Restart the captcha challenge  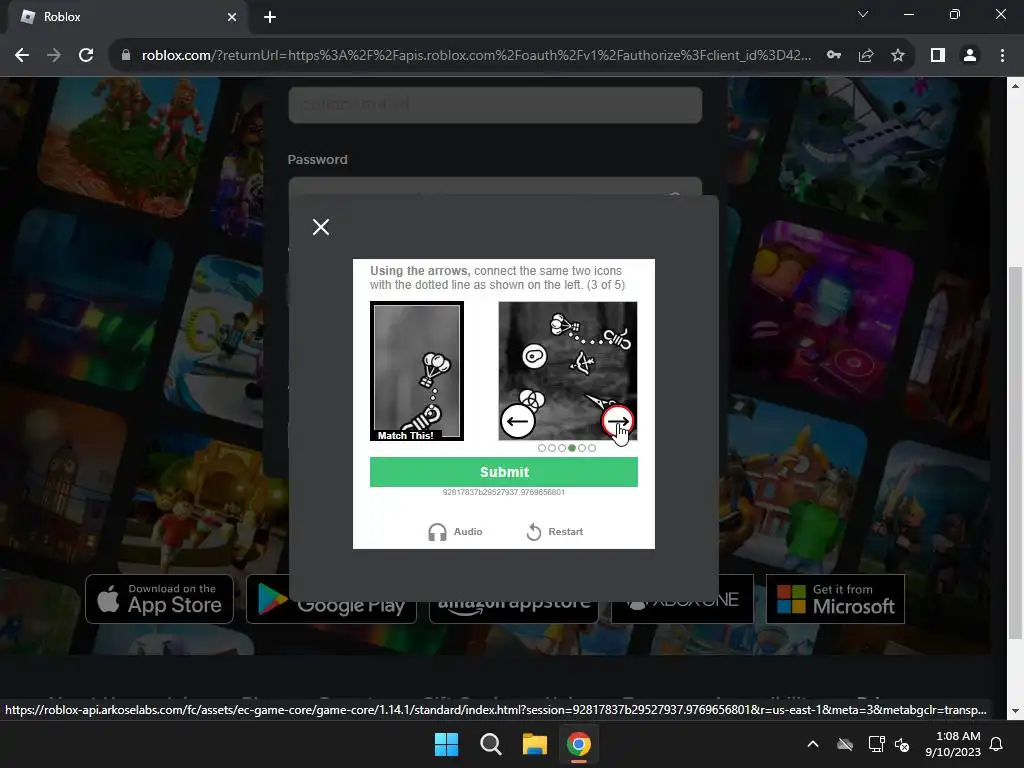tap(554, 532)
